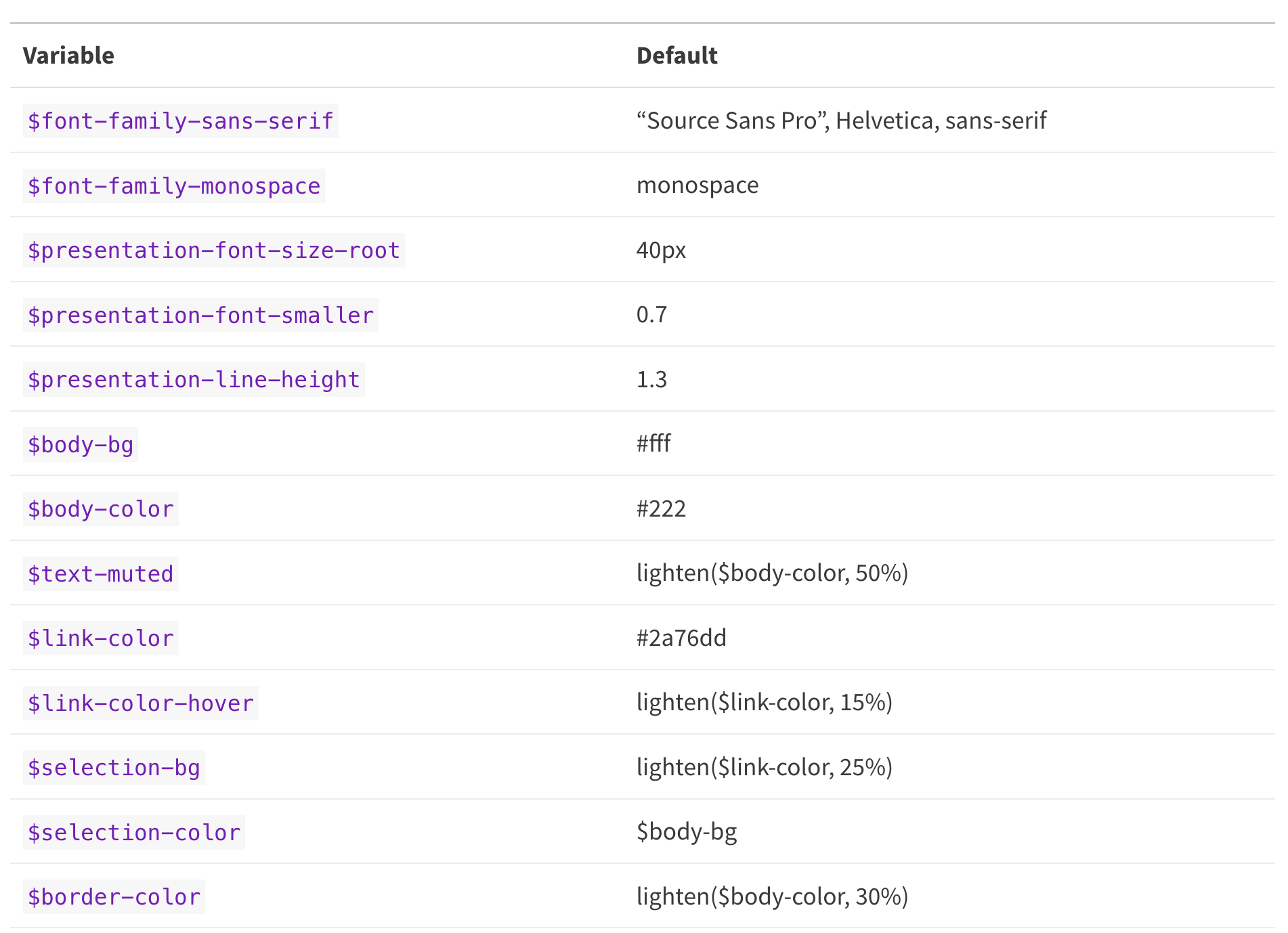Click the "Variable" column header

(68, 56)
